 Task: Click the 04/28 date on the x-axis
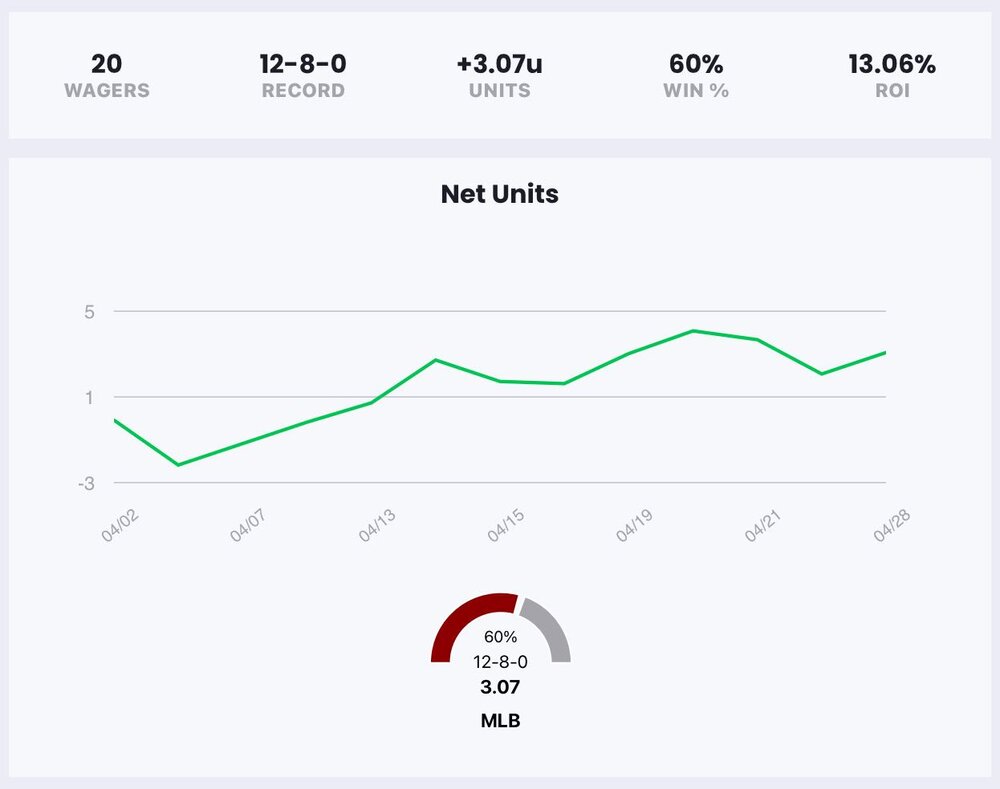point(891,526)
